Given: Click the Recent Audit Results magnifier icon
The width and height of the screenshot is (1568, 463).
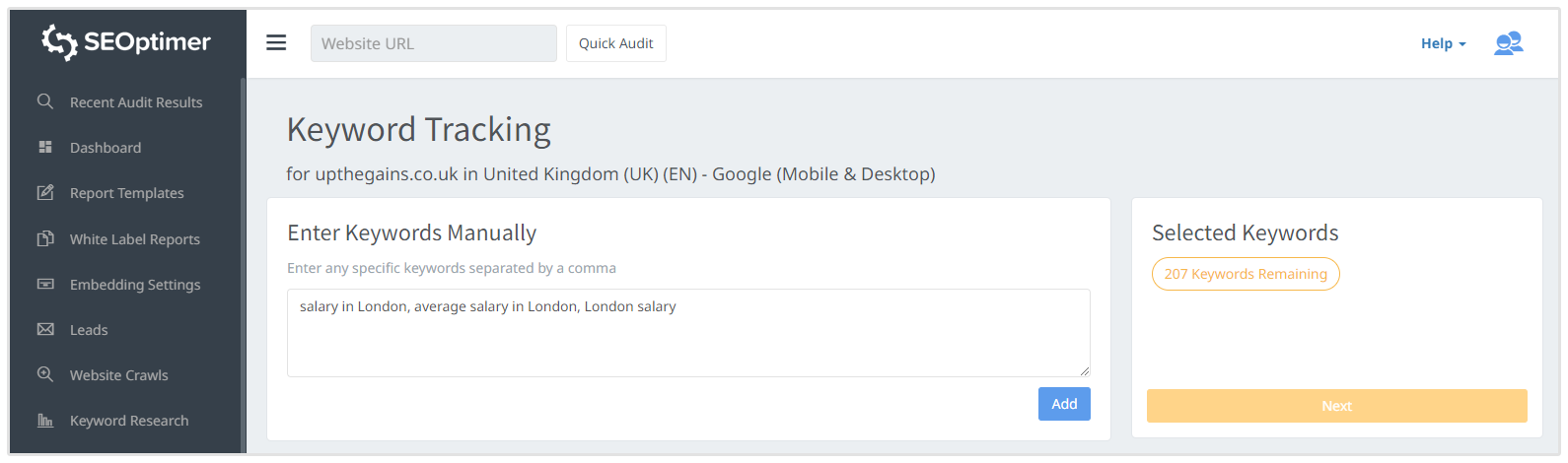Looking at the screenshot, I should click(x=45, y=101).
